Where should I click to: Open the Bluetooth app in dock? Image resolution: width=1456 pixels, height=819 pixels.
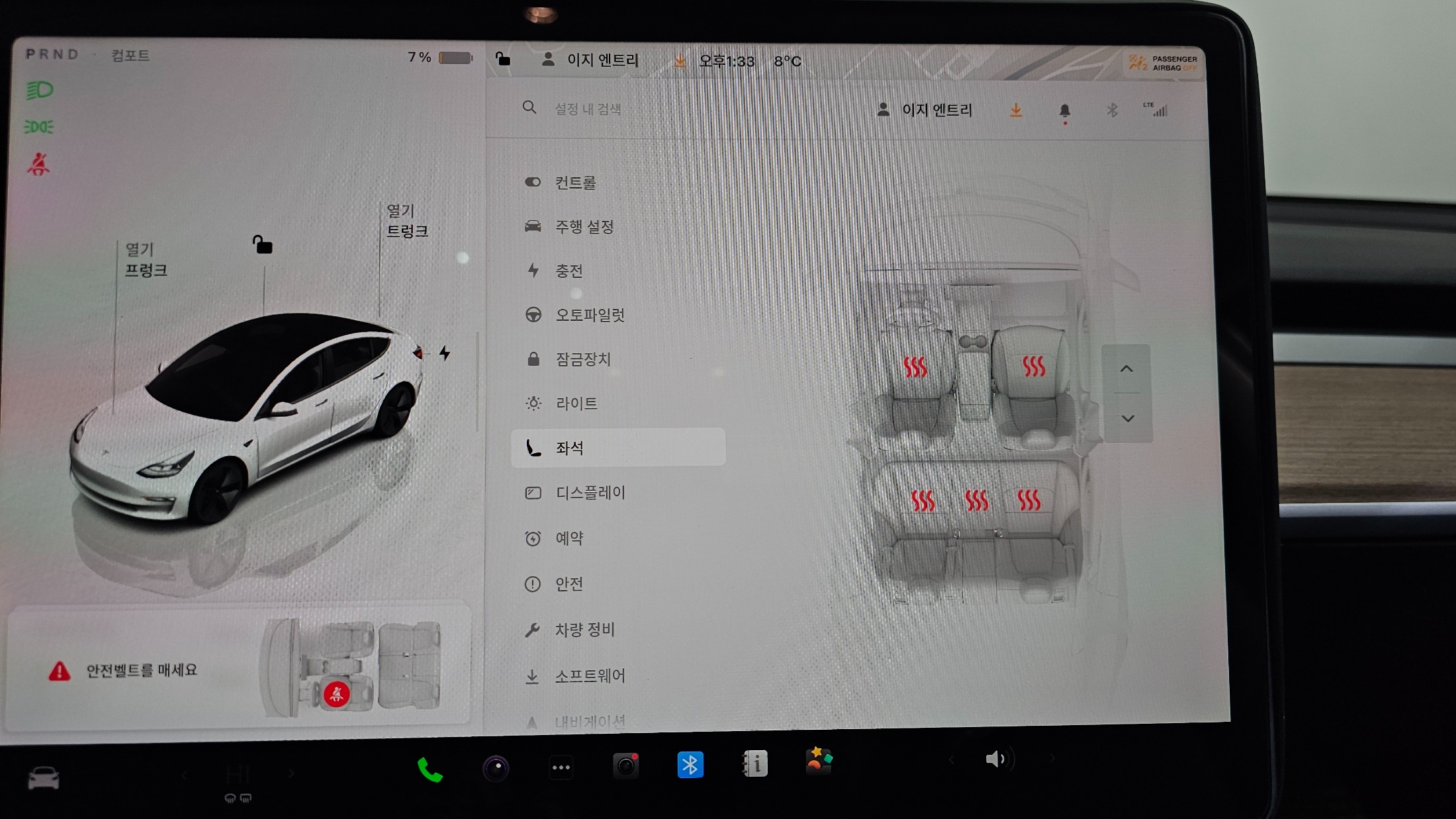coord(690,765)
